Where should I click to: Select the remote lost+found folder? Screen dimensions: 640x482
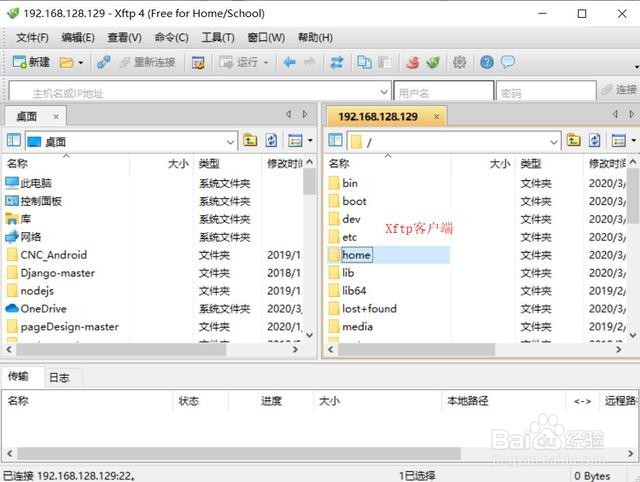(369, 309)
